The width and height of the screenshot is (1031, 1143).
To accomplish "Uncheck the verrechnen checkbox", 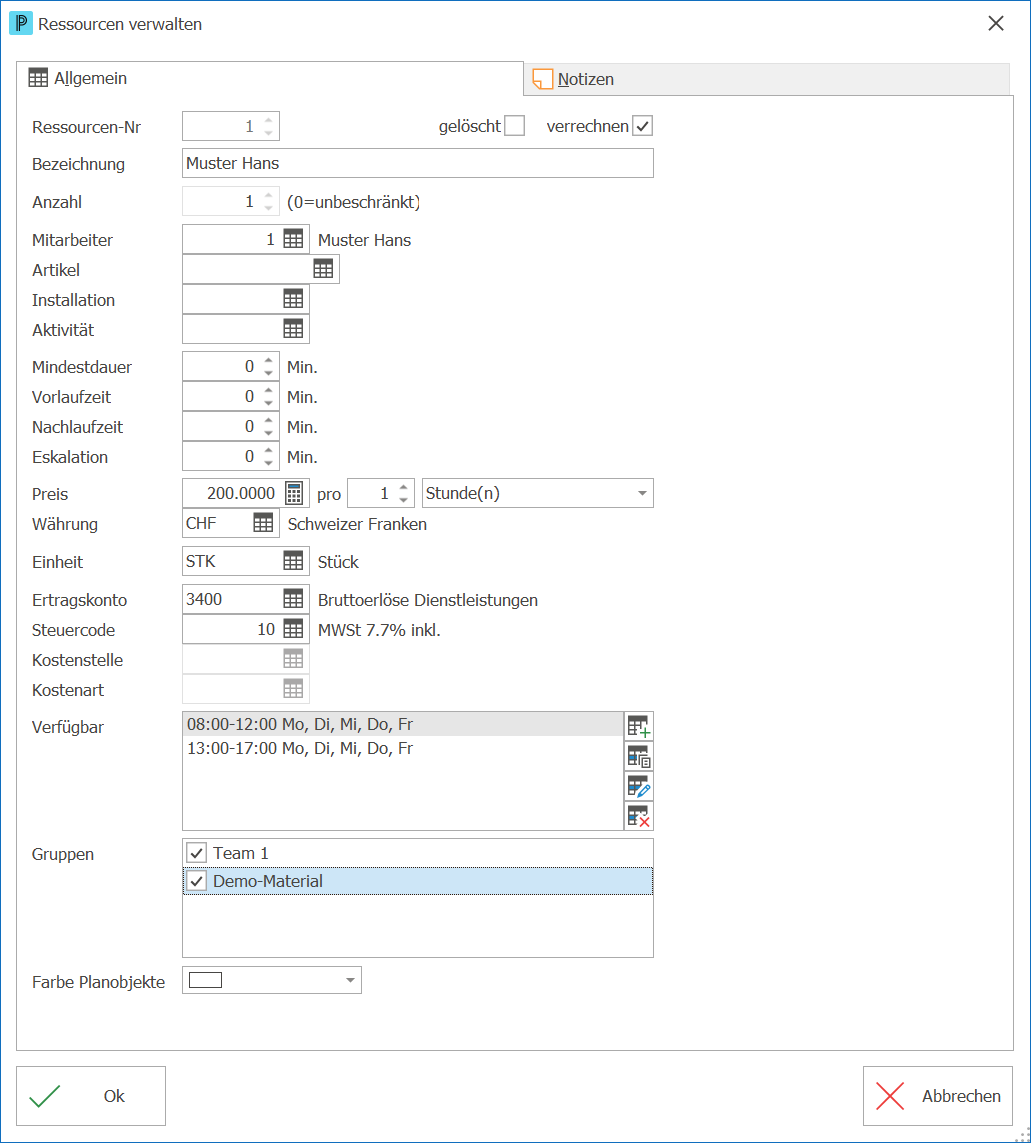I will click(x=642, y=126).
